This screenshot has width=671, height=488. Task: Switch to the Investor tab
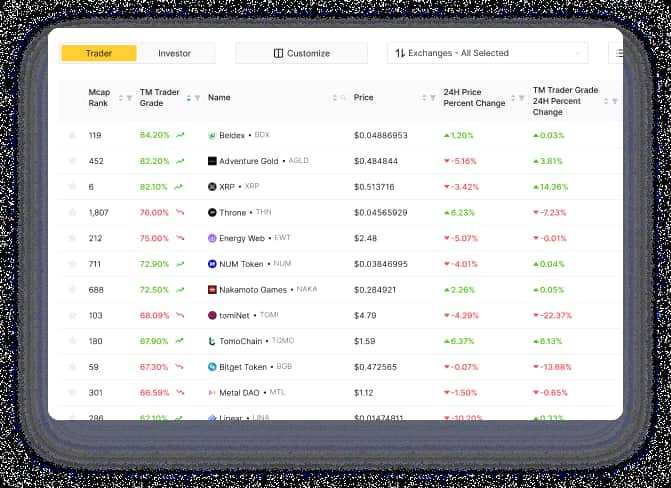[175, 54]
